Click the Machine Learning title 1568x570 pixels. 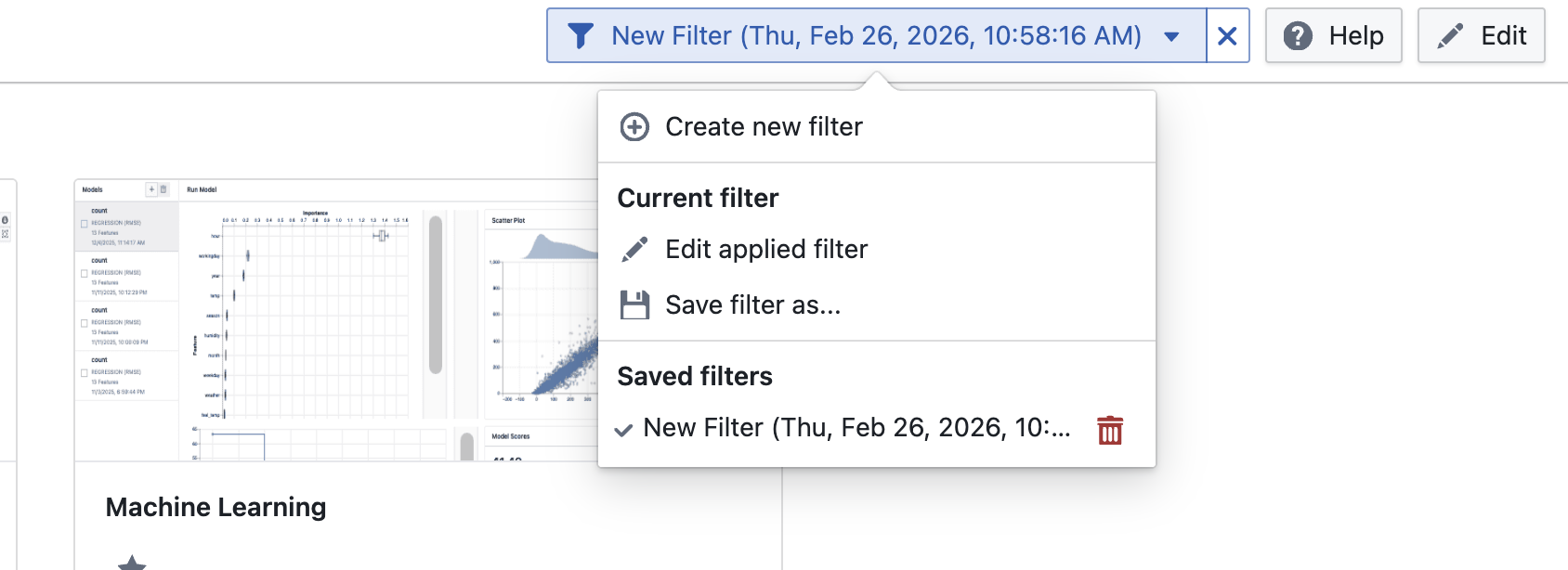216,508
